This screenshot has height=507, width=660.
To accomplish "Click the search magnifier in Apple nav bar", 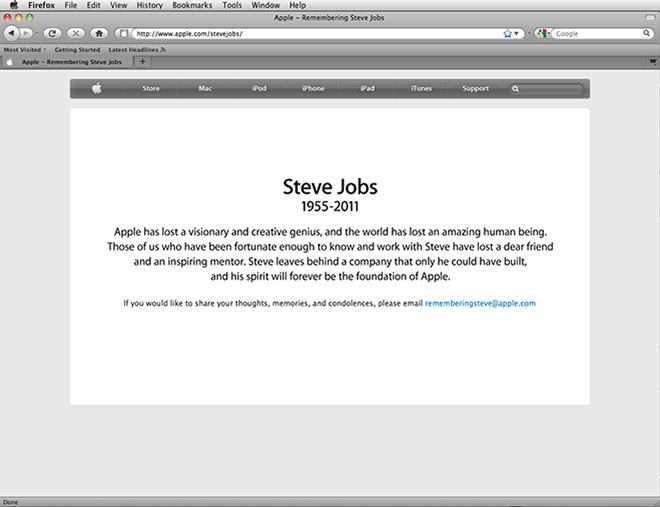I will click(x=515, y=89).
